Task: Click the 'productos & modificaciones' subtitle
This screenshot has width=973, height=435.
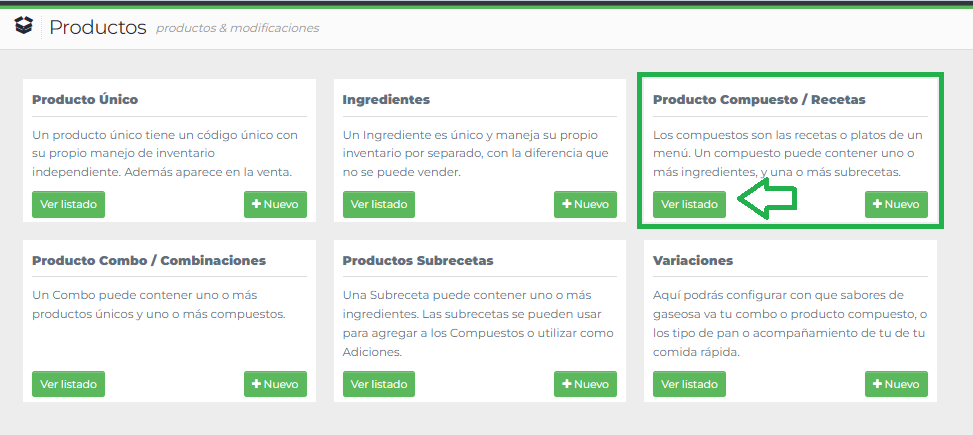Action: point(238,29)
